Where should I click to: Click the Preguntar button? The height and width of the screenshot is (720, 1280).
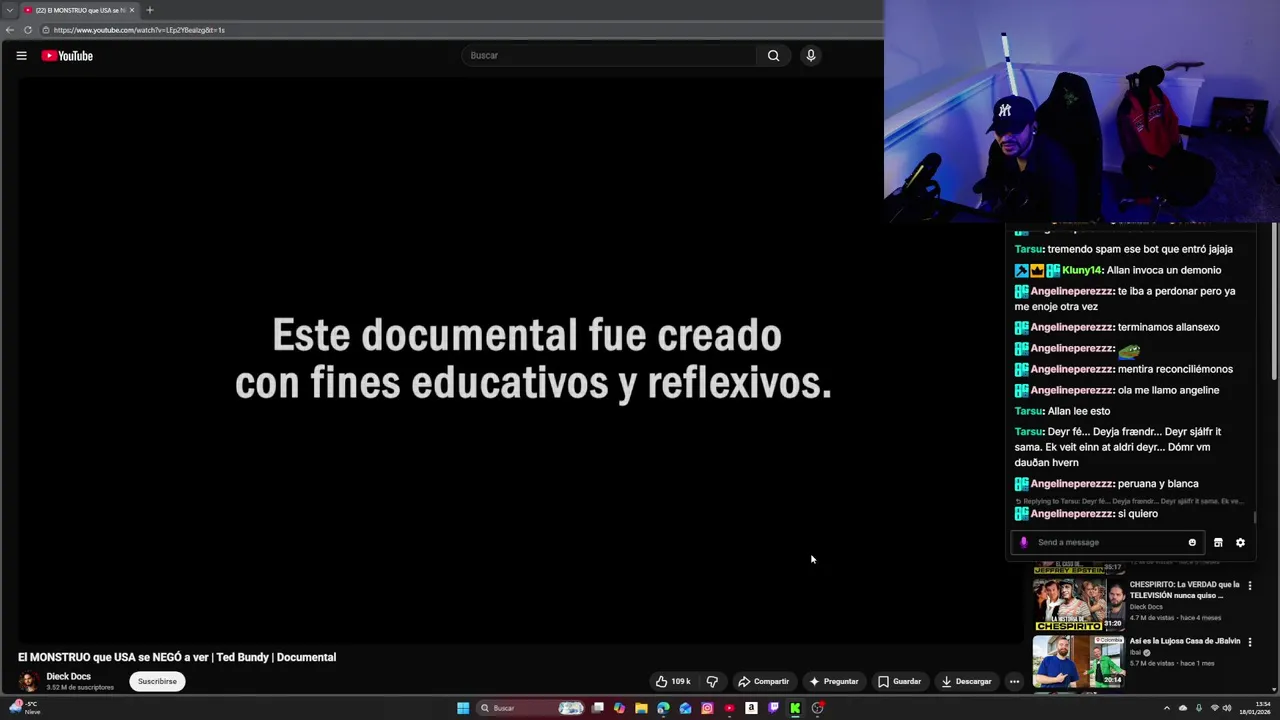click(x=834, y=682)
